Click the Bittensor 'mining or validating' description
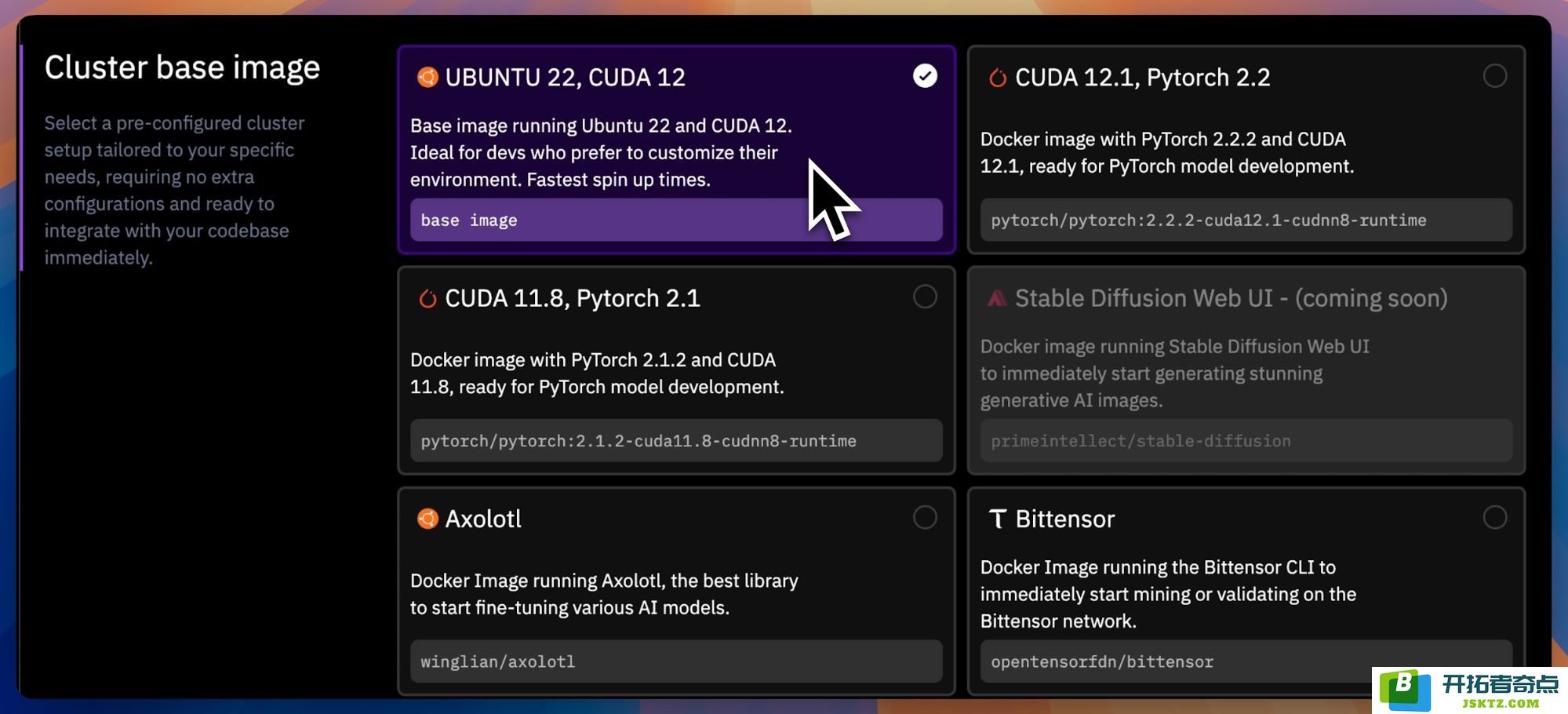The height and width of the screenshot is (714, 1568). click(x=1168, y=594)
